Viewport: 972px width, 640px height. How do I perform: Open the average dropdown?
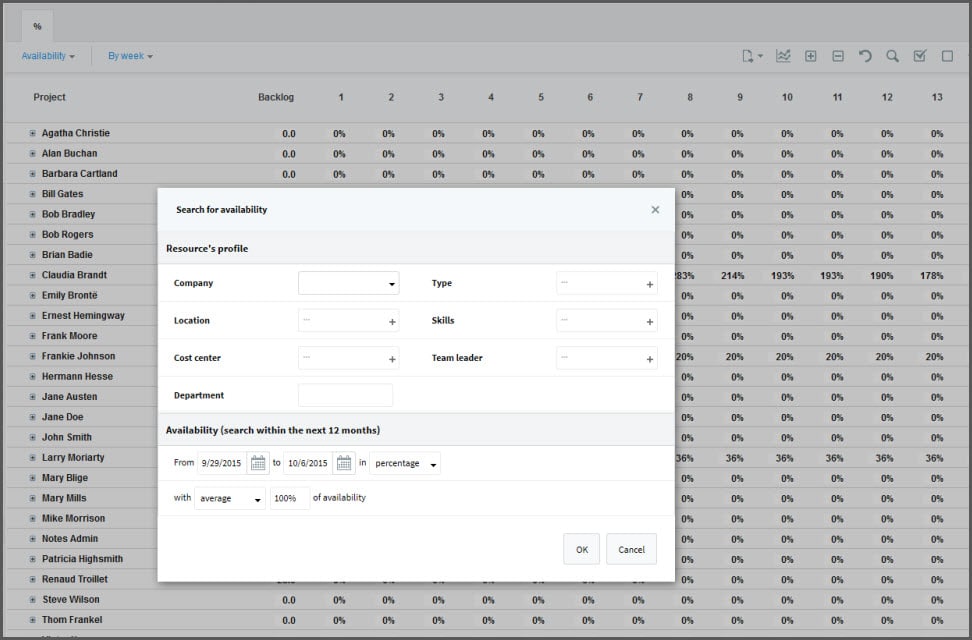coord(230,498)
